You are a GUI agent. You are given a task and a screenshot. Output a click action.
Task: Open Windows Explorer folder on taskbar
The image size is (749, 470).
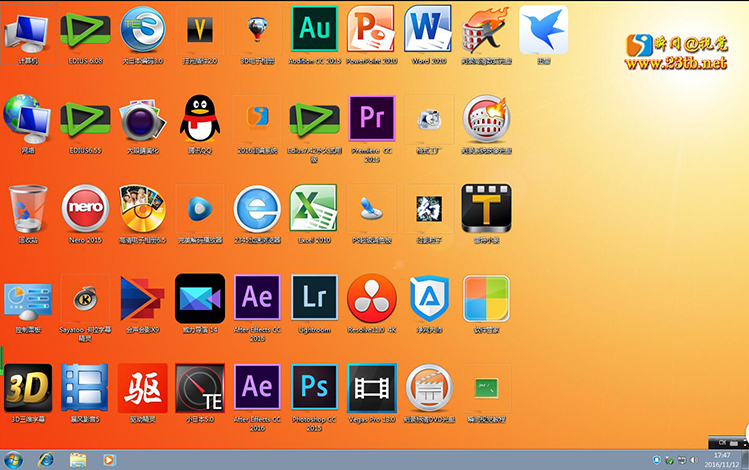coord(77,460)
